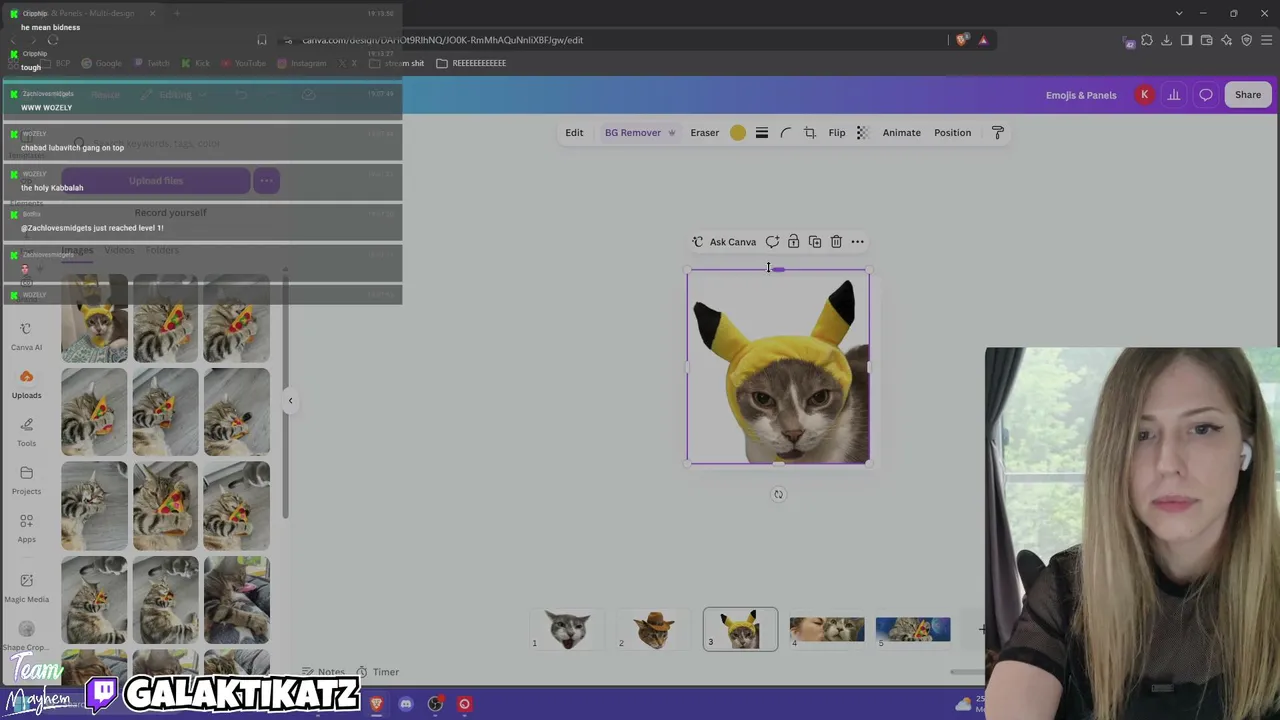The width and height of the screenshot is (1280, 720).
Task: Open the transparency checkerboard icon
Action: click(x=863, y=133)
